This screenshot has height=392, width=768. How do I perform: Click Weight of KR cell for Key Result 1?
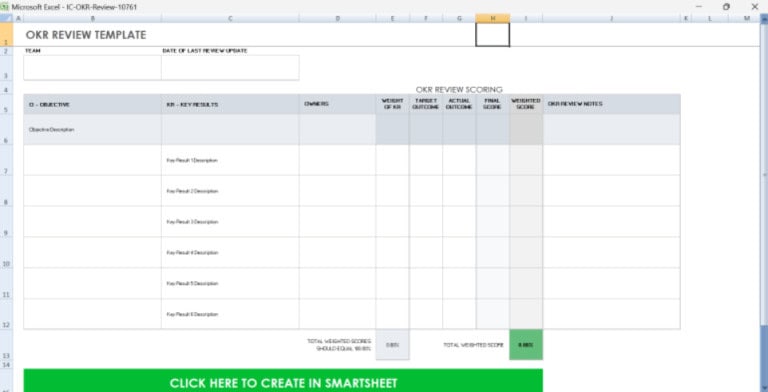pyautogui.click(x=392, y=160)
